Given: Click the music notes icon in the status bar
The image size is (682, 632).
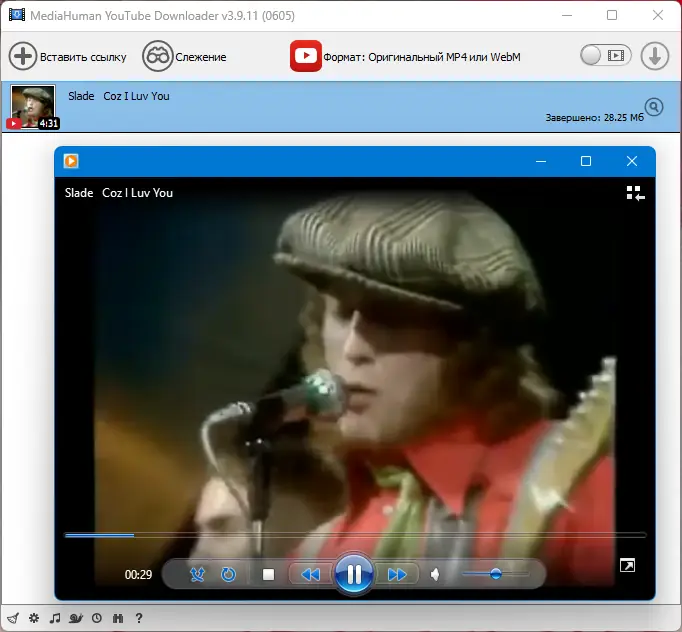Looking at the screenshot, I should click(x=55, y=618).
